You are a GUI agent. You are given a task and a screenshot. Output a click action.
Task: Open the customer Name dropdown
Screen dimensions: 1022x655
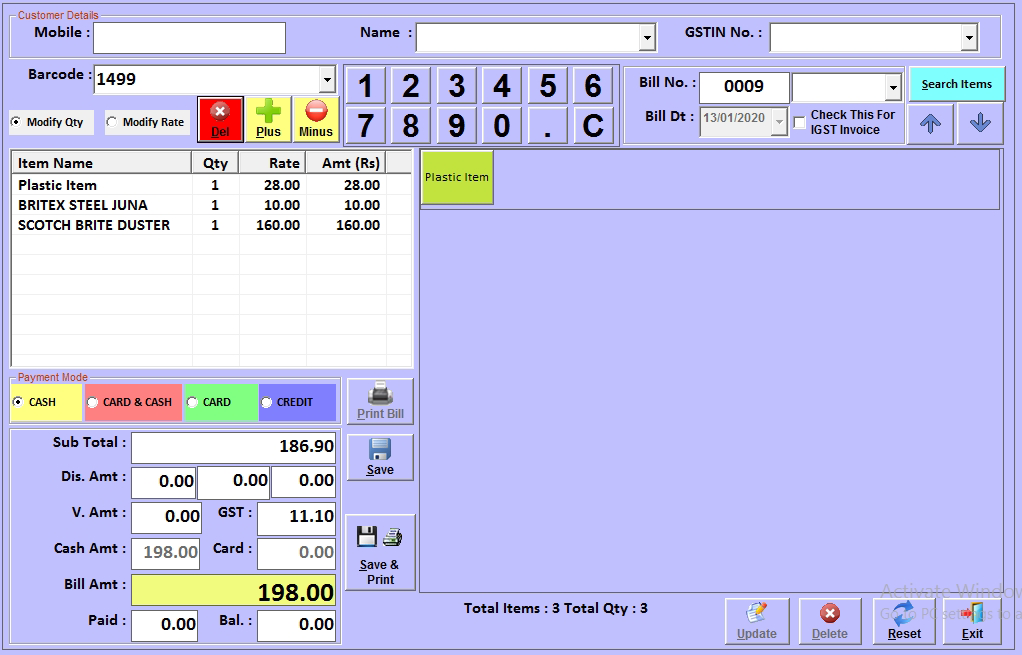(648, 39)
